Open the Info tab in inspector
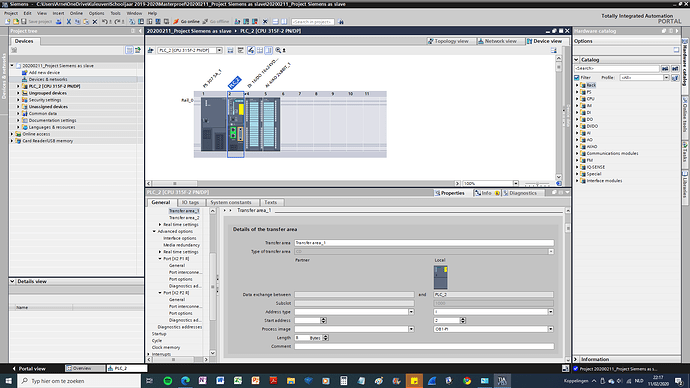Image resolution: width=690 pixels, height=388 pixels. 487,193
